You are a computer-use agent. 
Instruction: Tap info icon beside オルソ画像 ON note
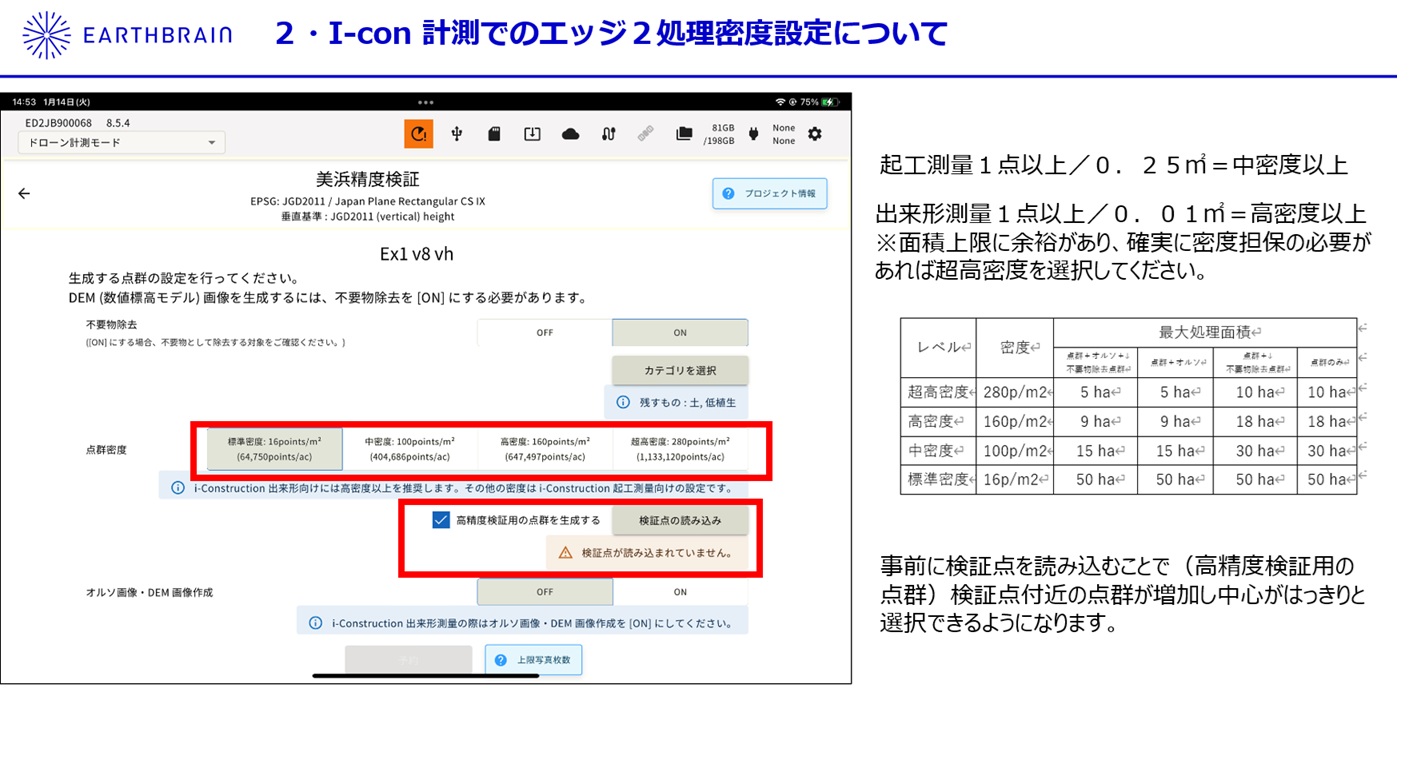pyautogui.click(x=315, y=622)
